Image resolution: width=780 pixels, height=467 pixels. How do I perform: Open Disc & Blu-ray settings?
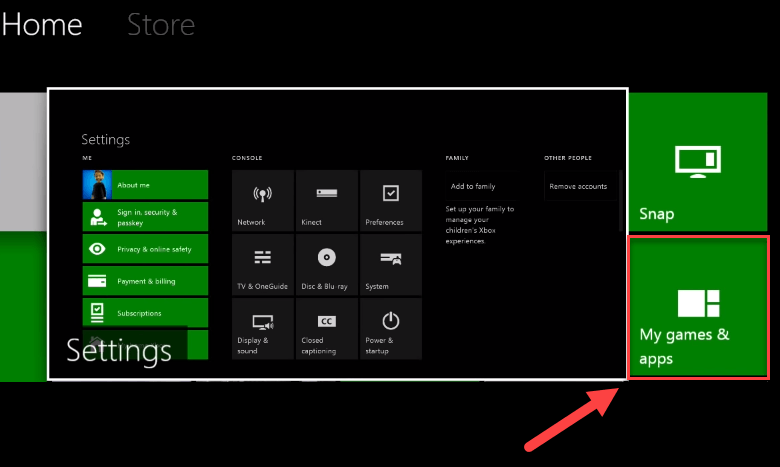(x=327, y=264)
